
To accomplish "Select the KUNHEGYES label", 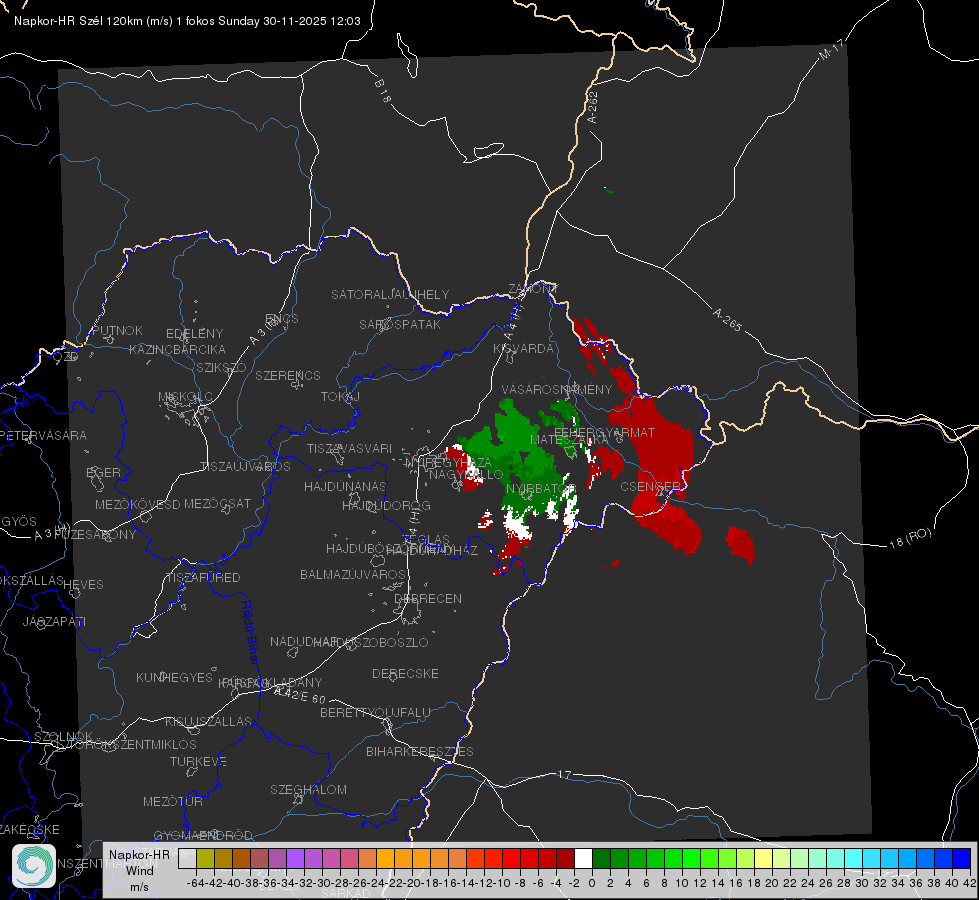I will tap(174, 678).
